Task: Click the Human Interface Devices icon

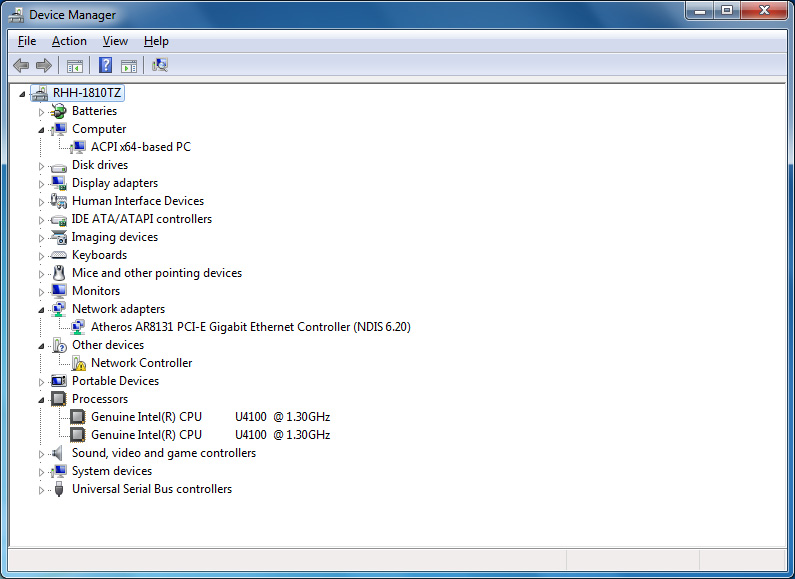Action: (59, 201)
